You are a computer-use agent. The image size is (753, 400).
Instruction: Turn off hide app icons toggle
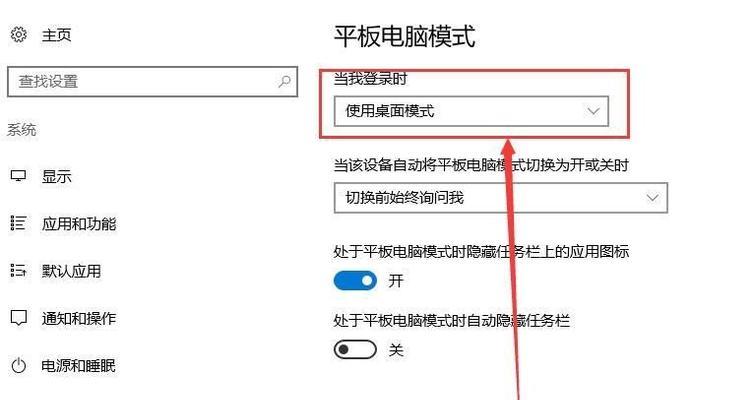355,280
